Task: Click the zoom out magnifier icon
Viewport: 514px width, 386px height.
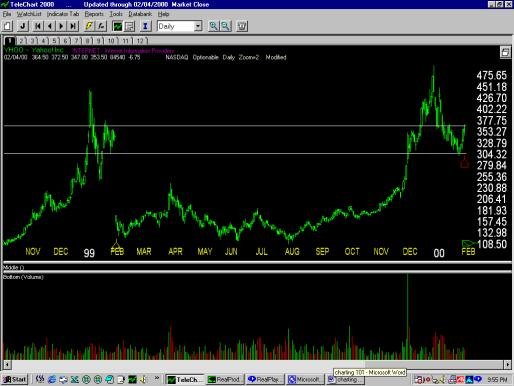Action: pyautogui.click(x=225, y=26)
